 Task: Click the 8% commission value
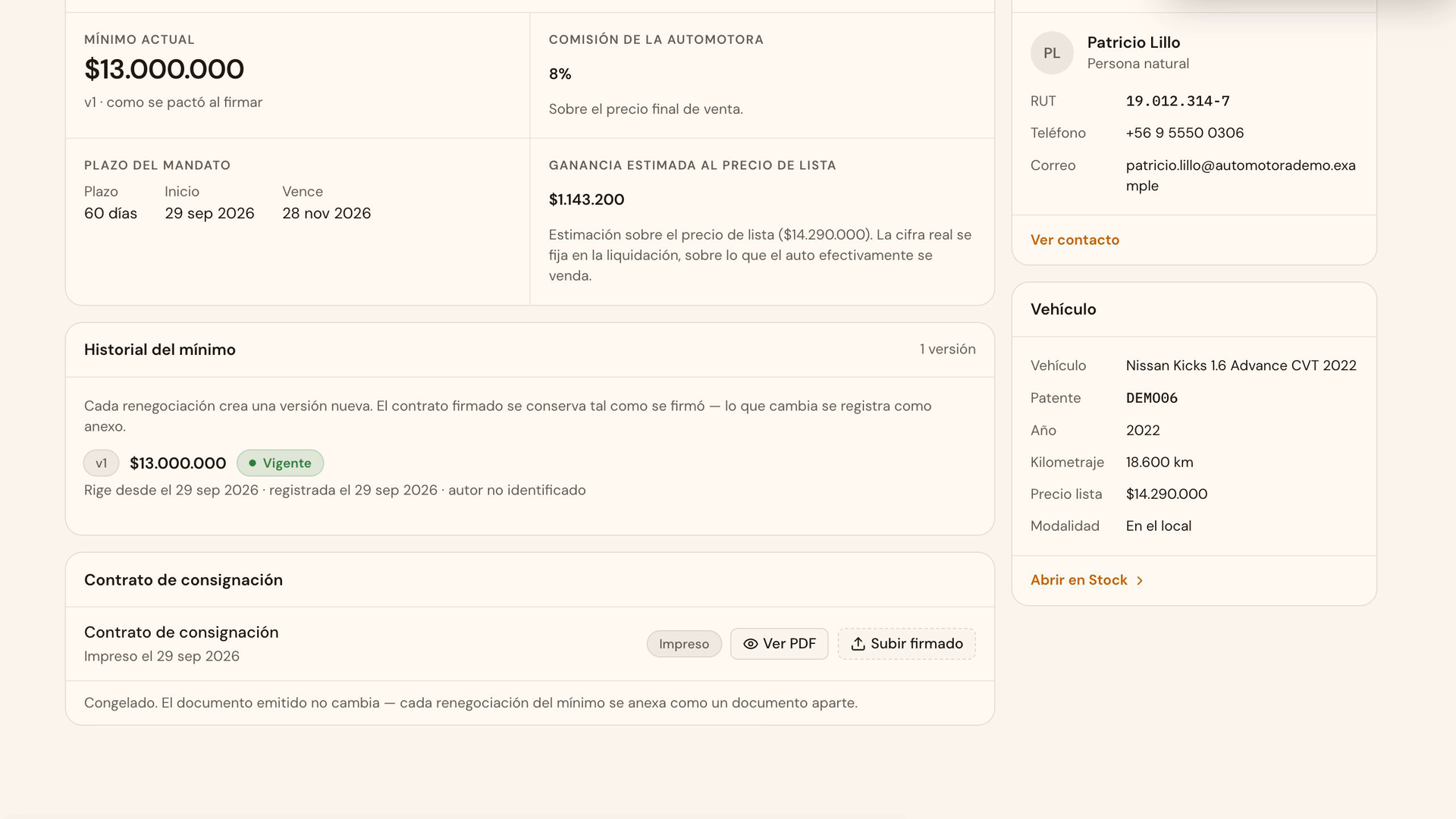[560, 74]
